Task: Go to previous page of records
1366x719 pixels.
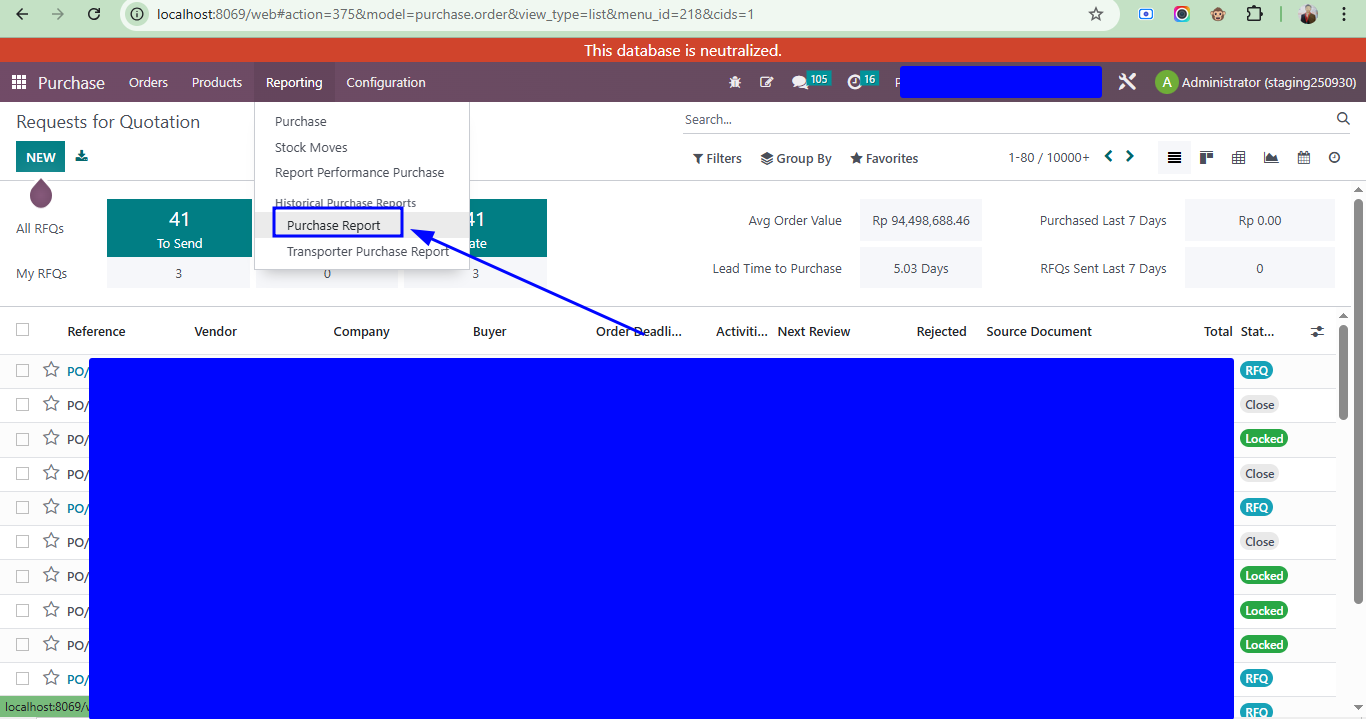Action: tap(1108, 156)
